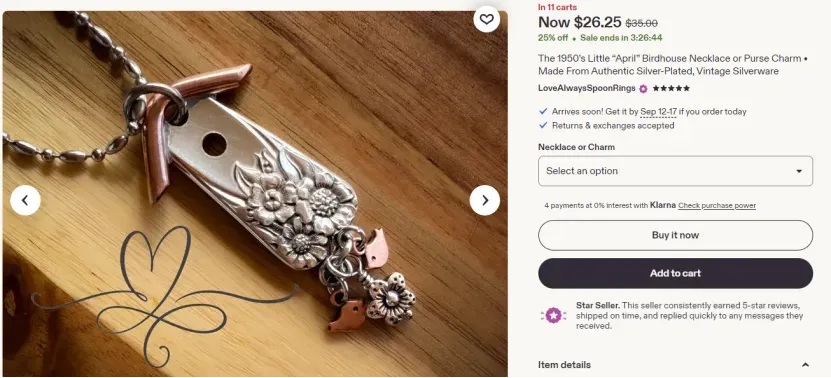Screen dimensions: 831x378
Task: Click checkmark beside Returns & exchanges accepted
Action: point(543,126)
